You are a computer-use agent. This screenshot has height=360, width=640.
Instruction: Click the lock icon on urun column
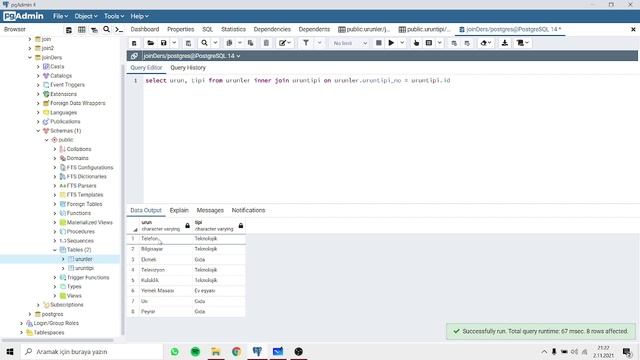coord(187,225)
